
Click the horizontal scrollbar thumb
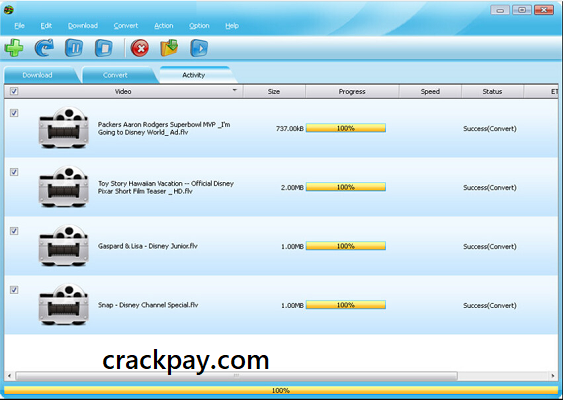pos(237,376)
